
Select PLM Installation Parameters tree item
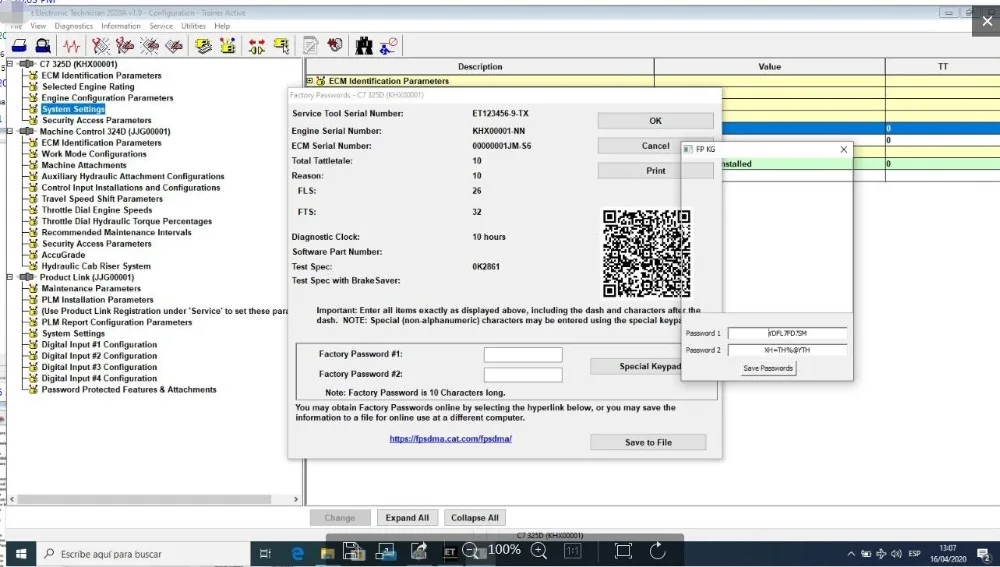[98, 300]
